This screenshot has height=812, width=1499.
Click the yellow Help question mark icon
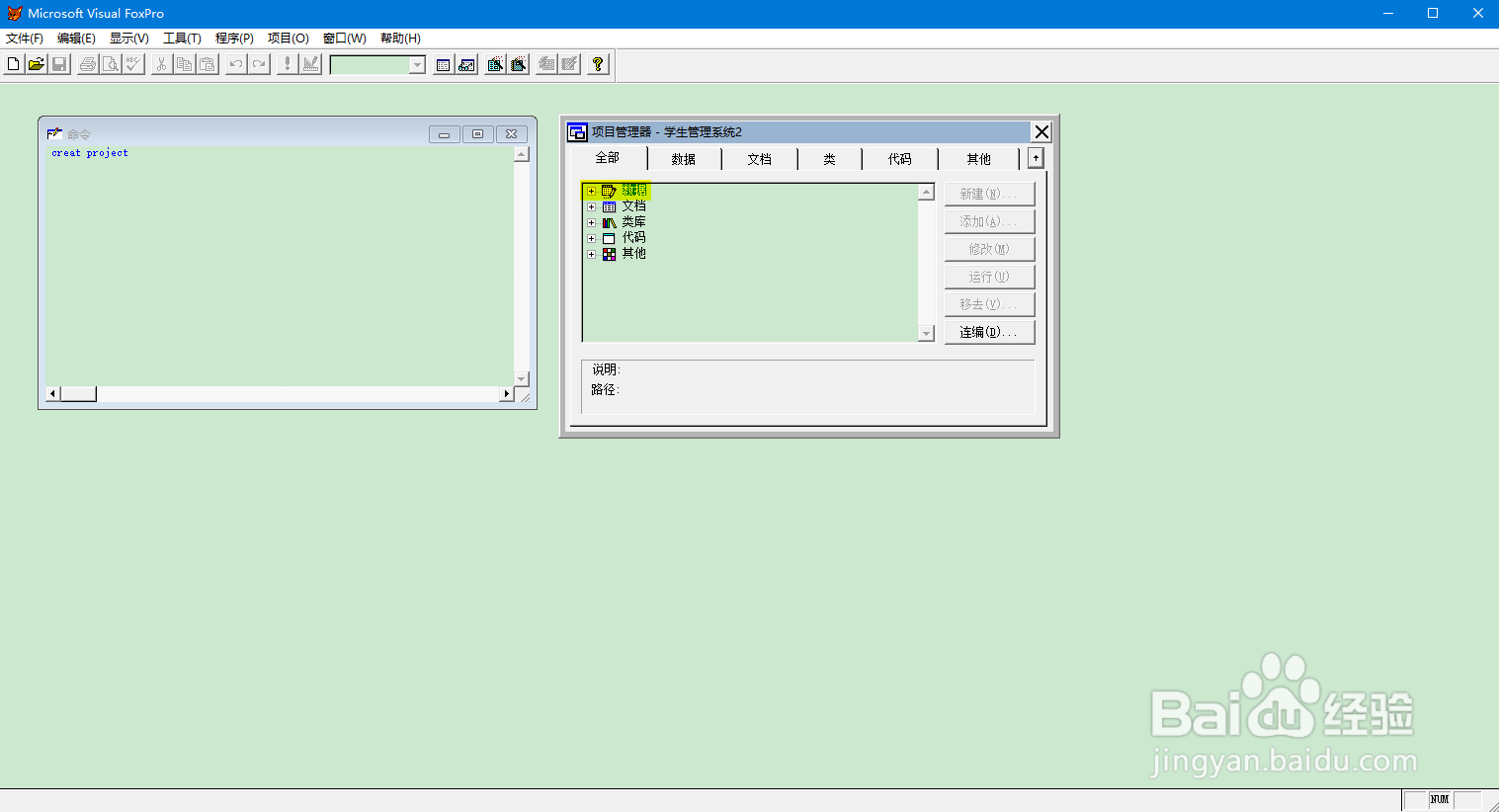[x=598, y=64]
